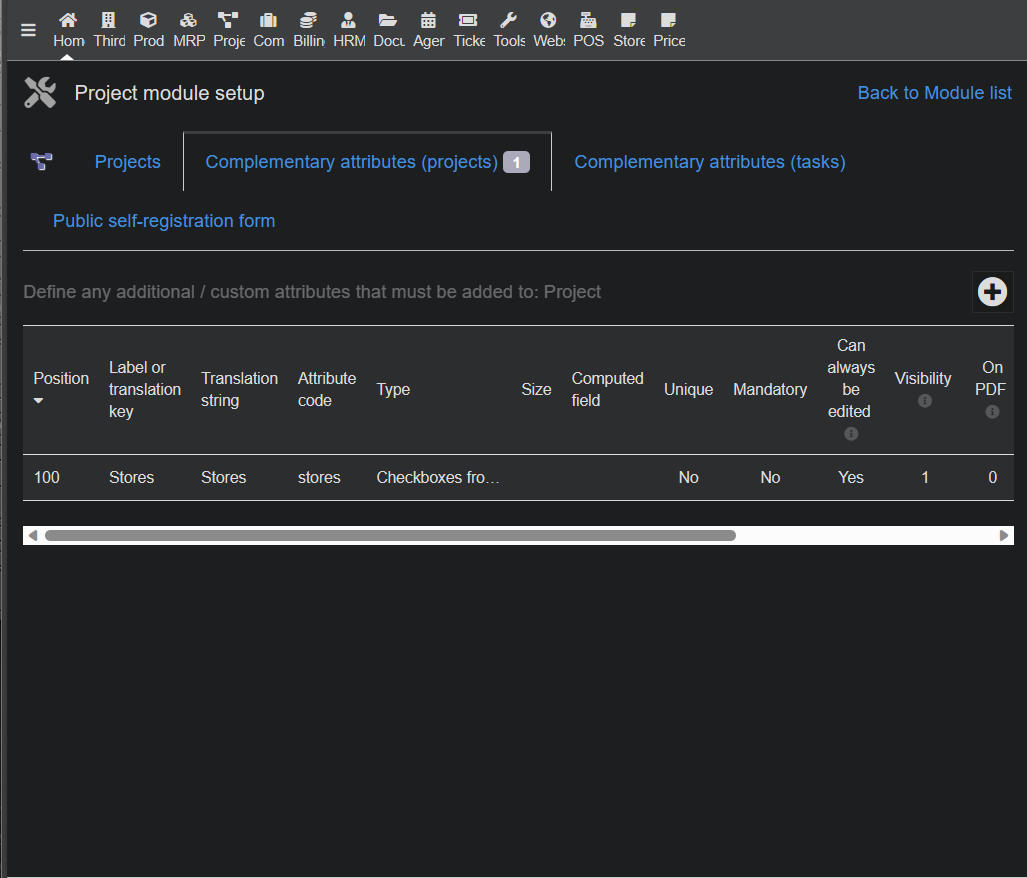Click the plus icon to add attribute

pyautogui.click(x=992, y=292)
